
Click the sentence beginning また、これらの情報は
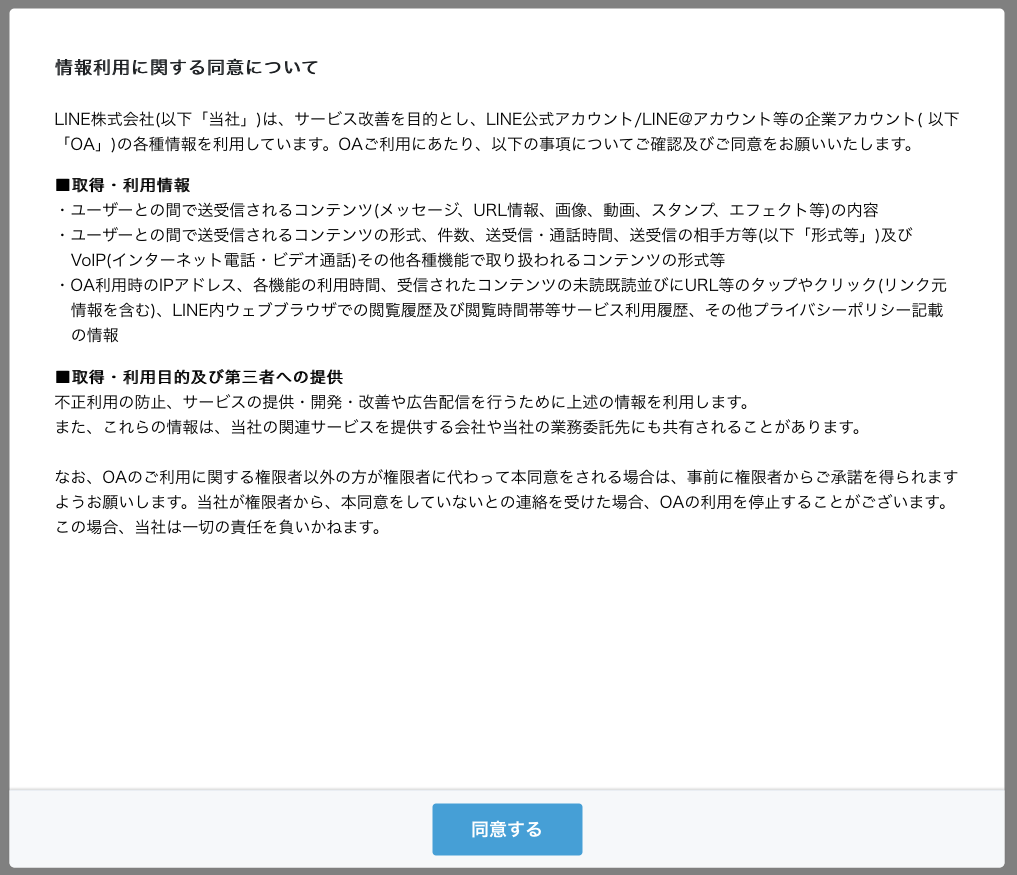pyautogui.click(x=459, y=427)
